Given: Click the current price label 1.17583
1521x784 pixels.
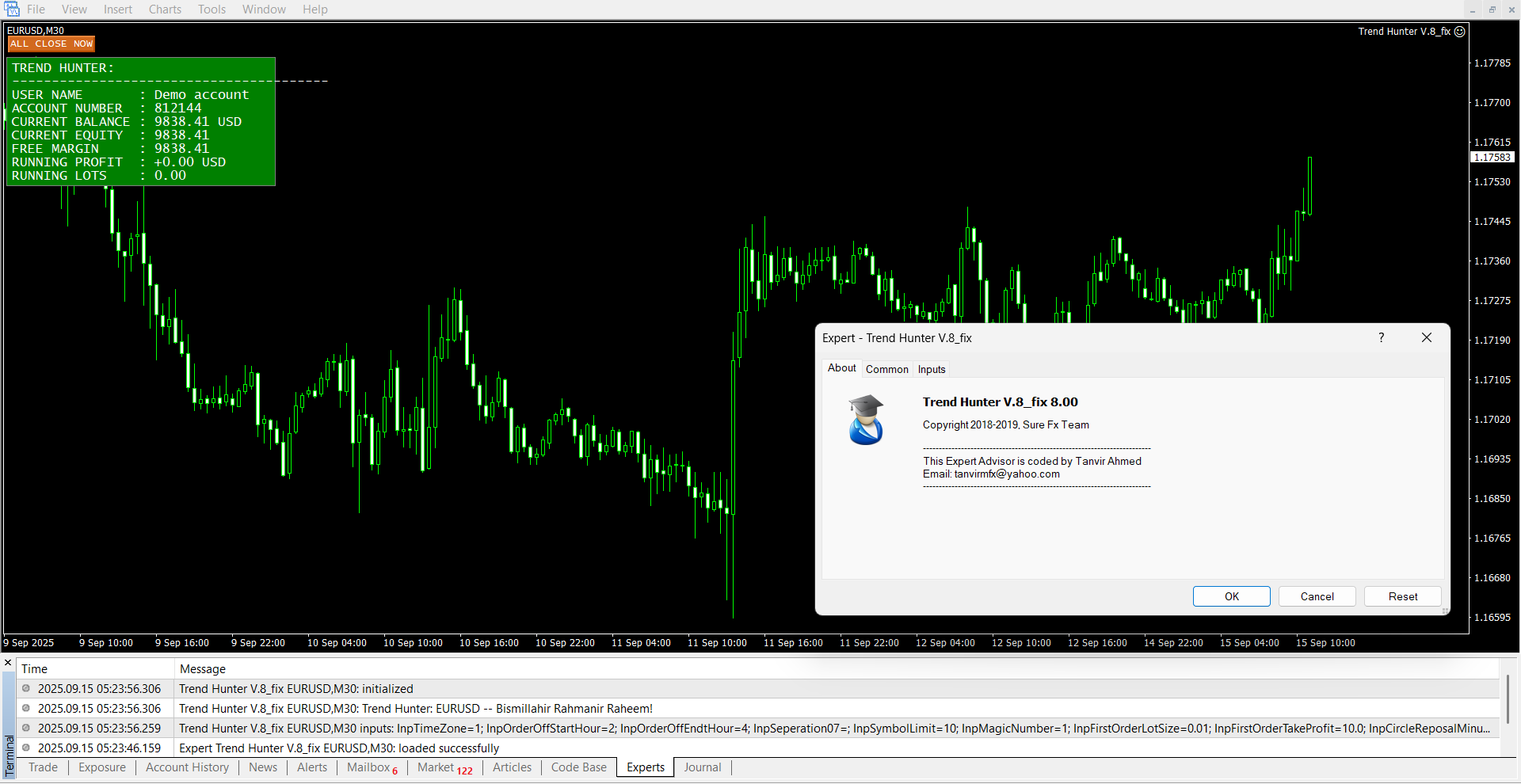Looking at the screenshot, I should pos(1492,158).
